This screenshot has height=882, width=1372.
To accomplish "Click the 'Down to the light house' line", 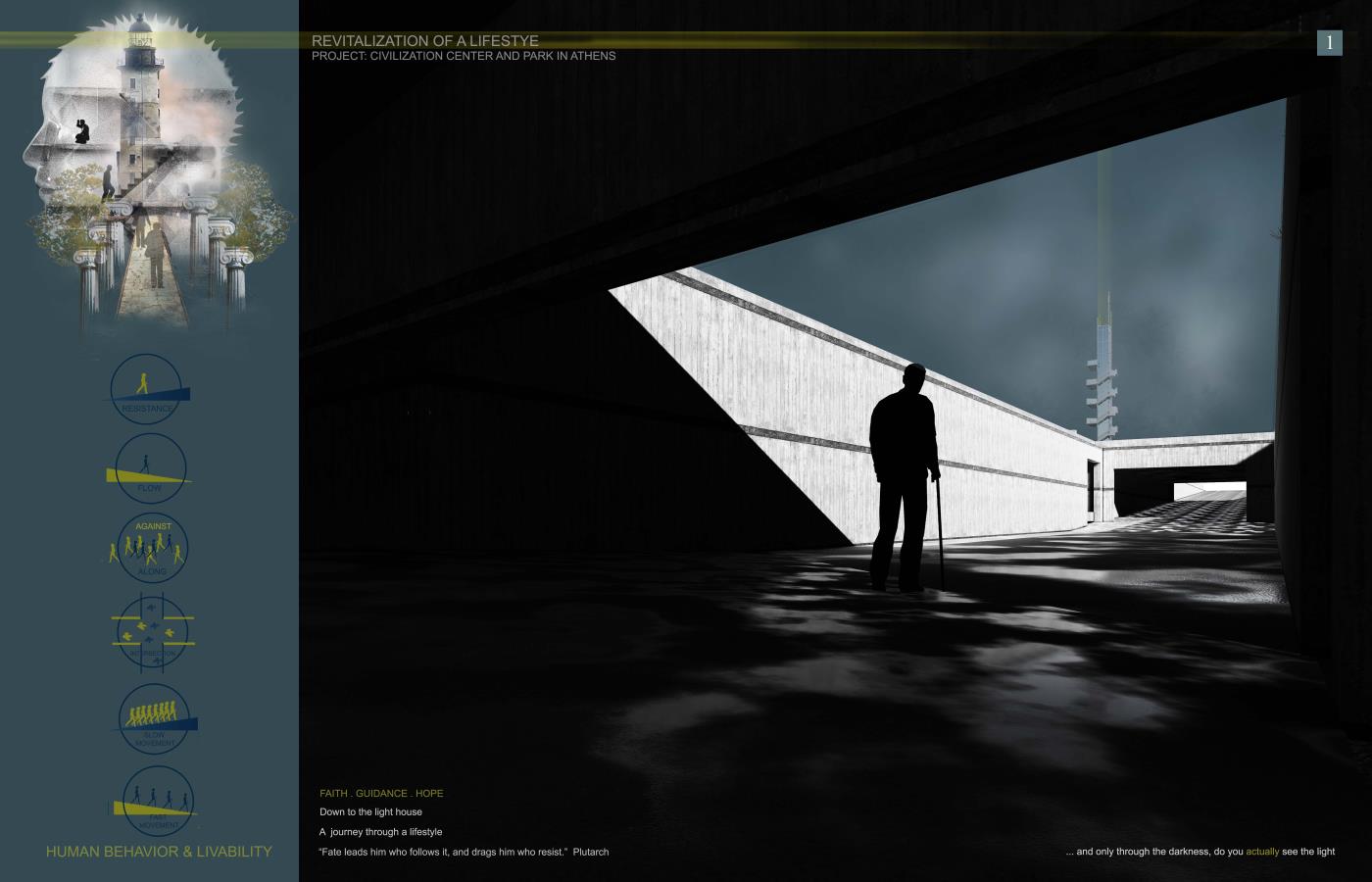I will click(x=370, y=812).
